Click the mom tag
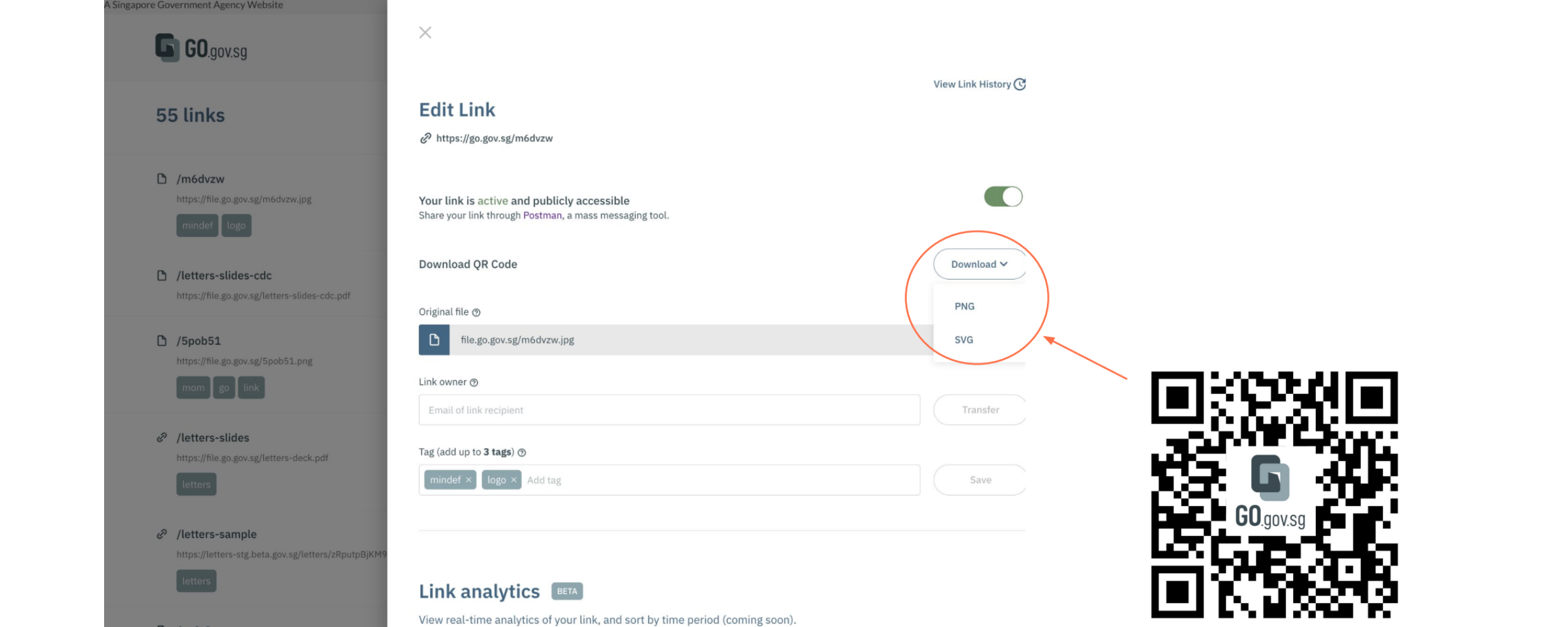The image size is (1568, 627). [193, 387]
